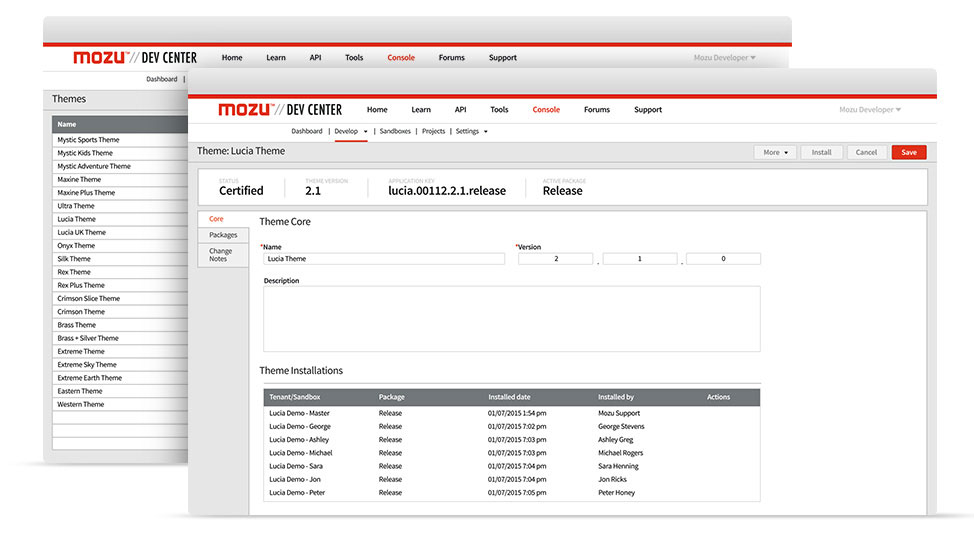Open Tools in the front window navigation

(499, 109)
